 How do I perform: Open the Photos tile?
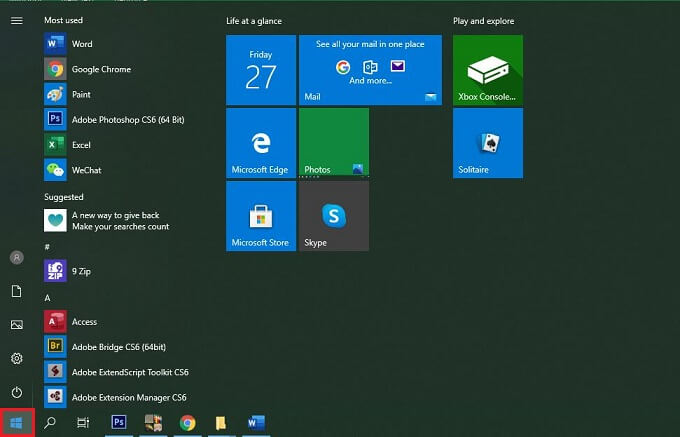pyautogui.click(x=334, y=143)
